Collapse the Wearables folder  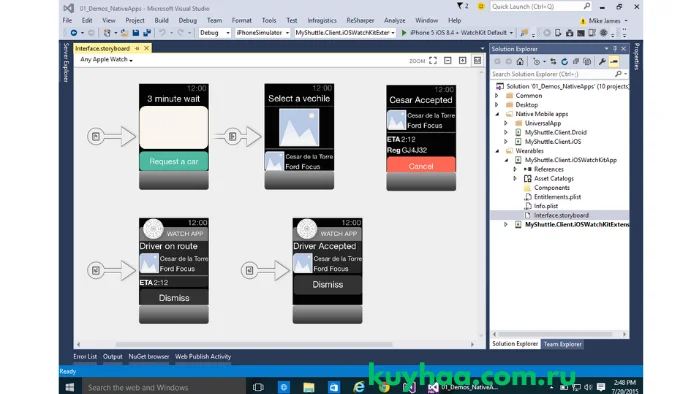click(497, 151)
